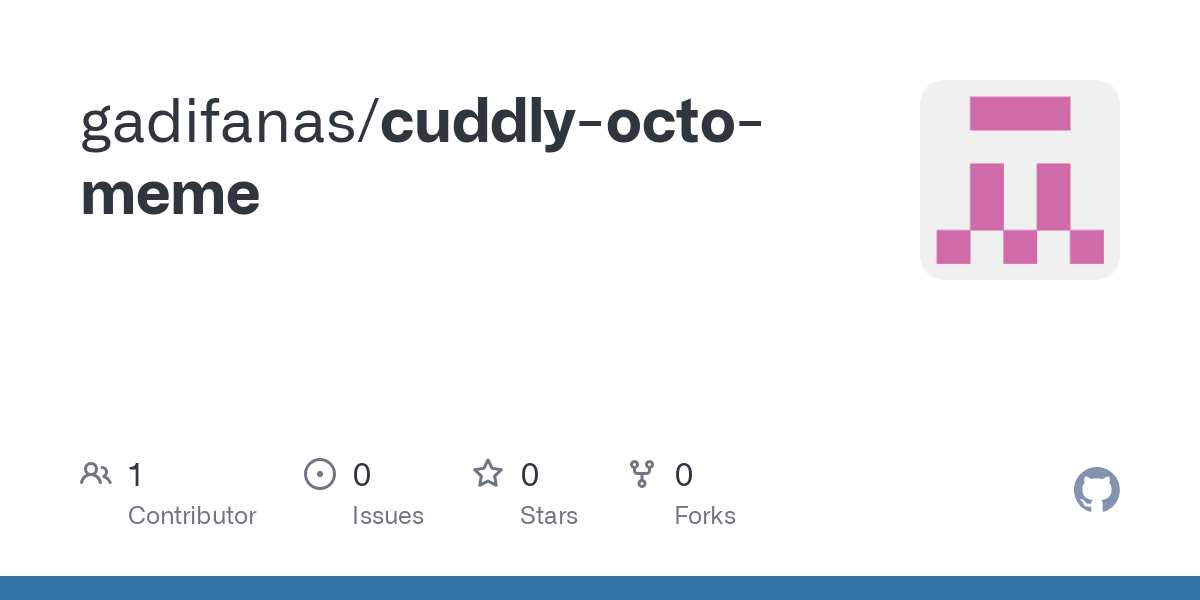
Task: Click the 0 beside the fork icon
Action: pos(684,474)
